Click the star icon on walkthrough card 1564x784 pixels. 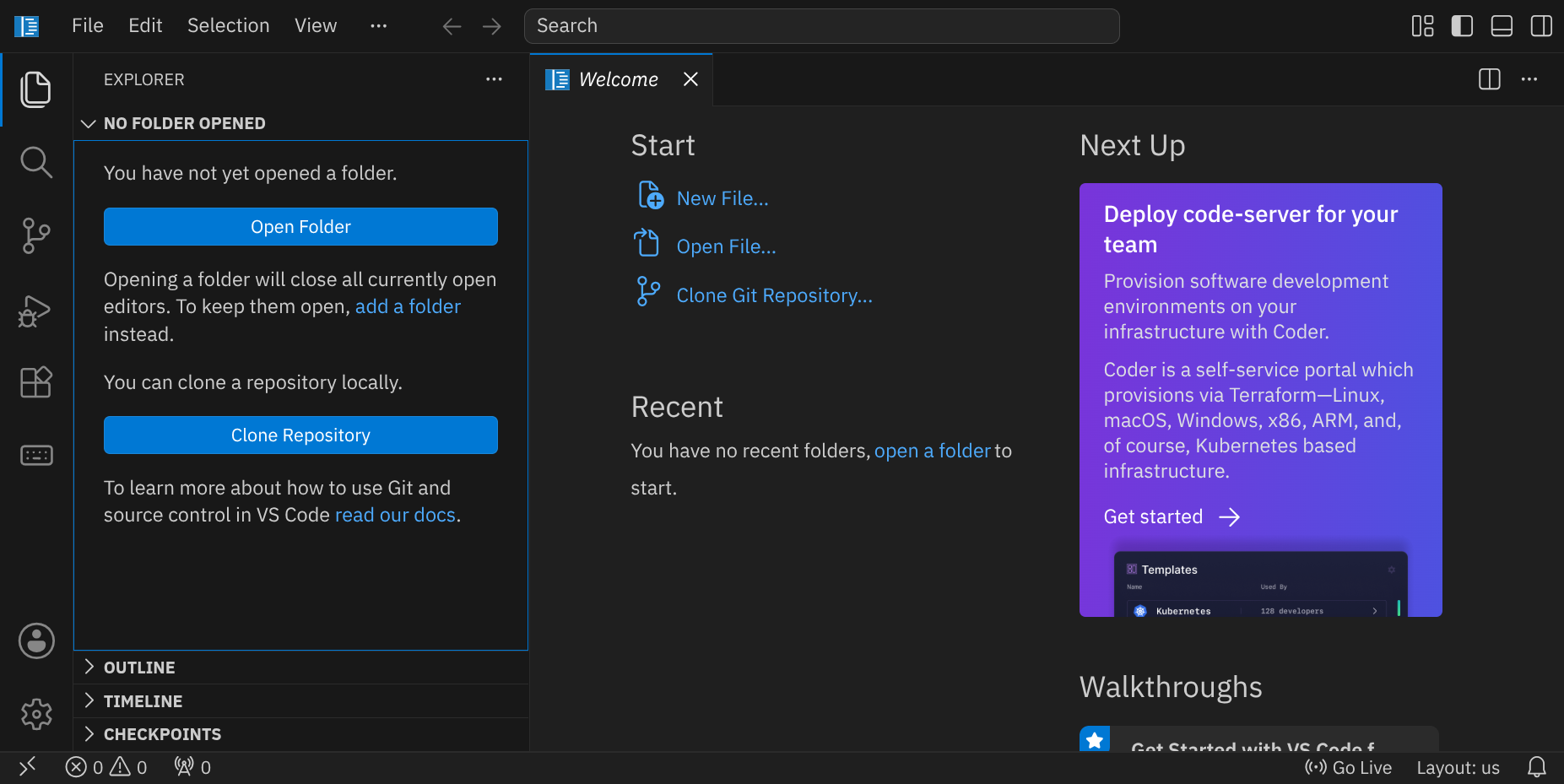[x=1095, y=739]
